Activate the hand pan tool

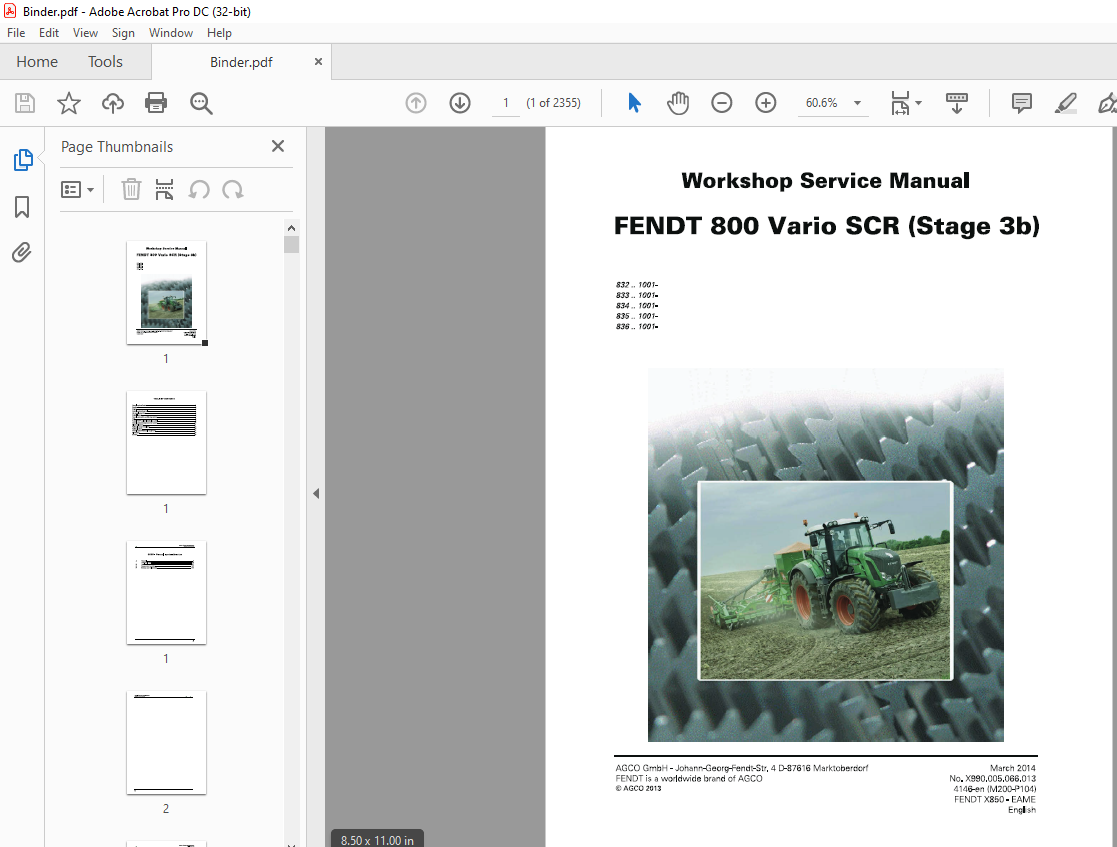coord(677,103)
